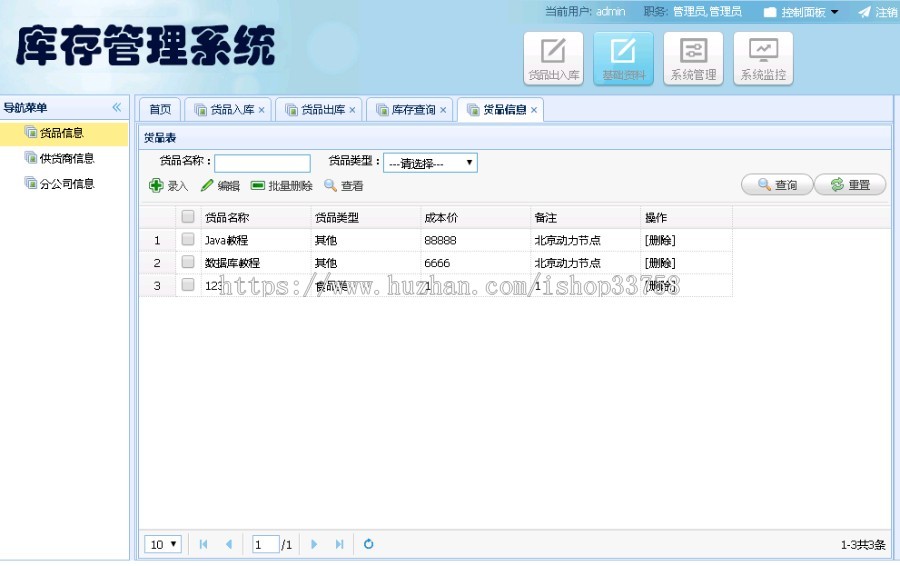The width and height of the screenshot is (900, 566).
Task: Click the 备注 column header
Action: pyautogui.click(x=585, y=218)
